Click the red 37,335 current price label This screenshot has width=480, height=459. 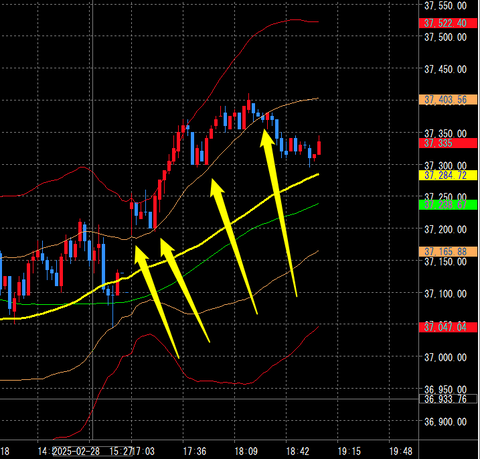click(448, 143)
